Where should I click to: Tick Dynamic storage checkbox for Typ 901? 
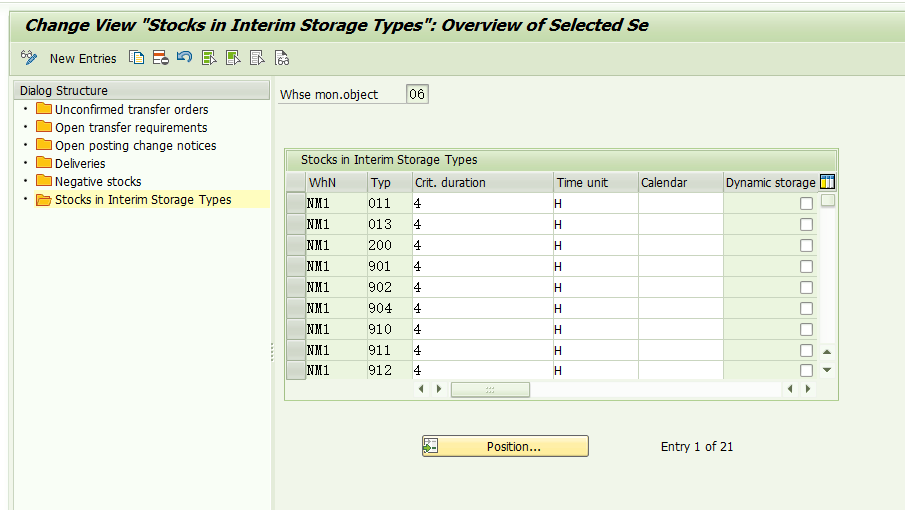click(x=806, y=267)
